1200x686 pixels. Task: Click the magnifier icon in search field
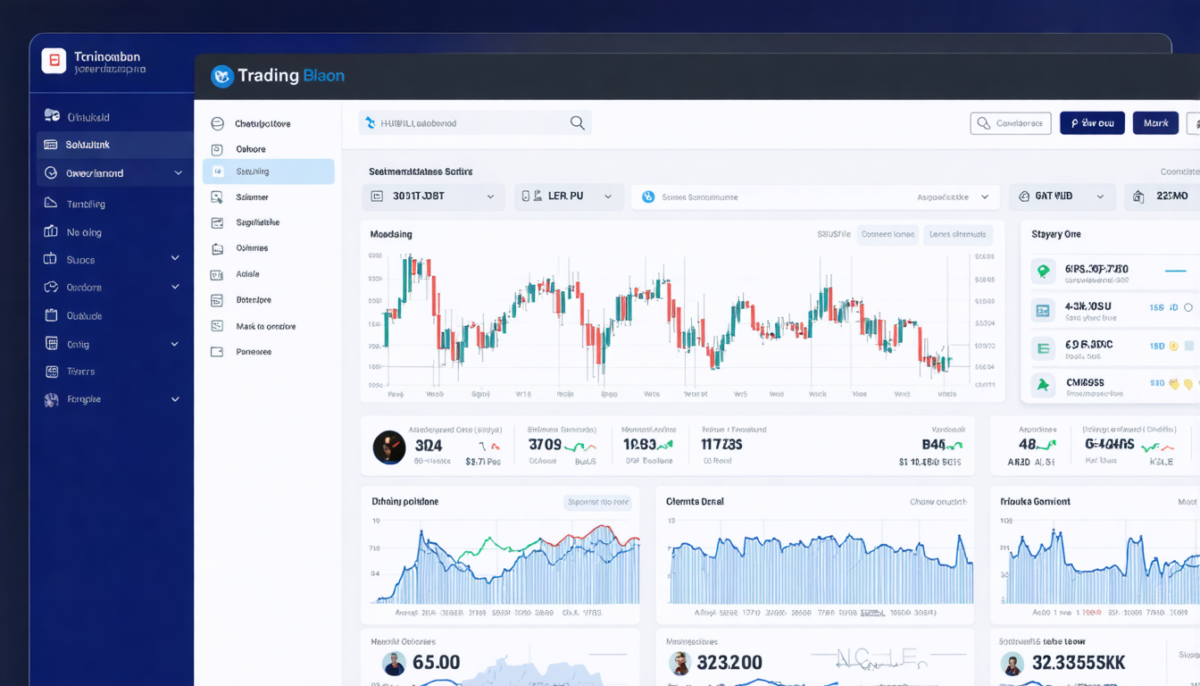577,123
